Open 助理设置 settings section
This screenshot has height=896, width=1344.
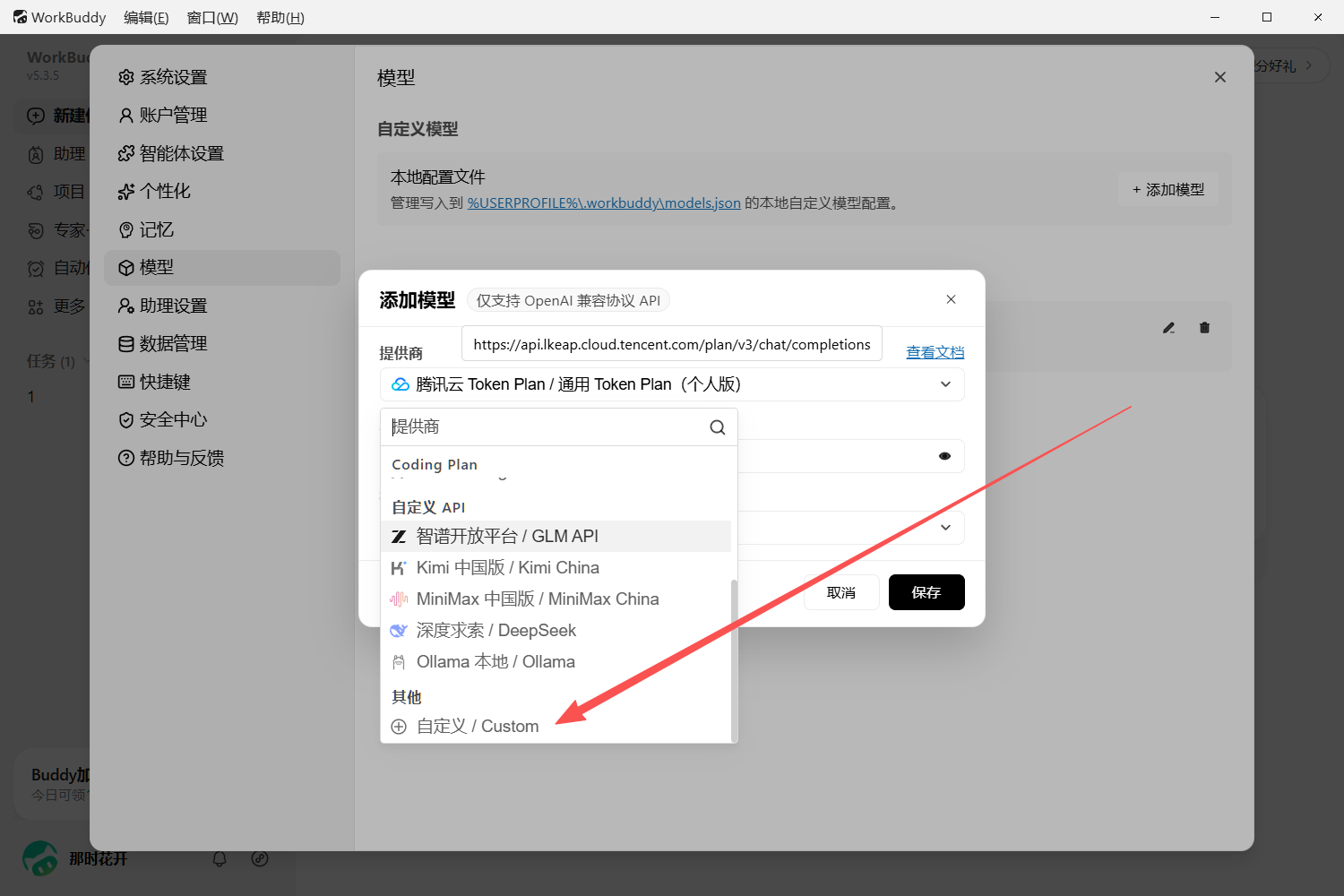222,306
